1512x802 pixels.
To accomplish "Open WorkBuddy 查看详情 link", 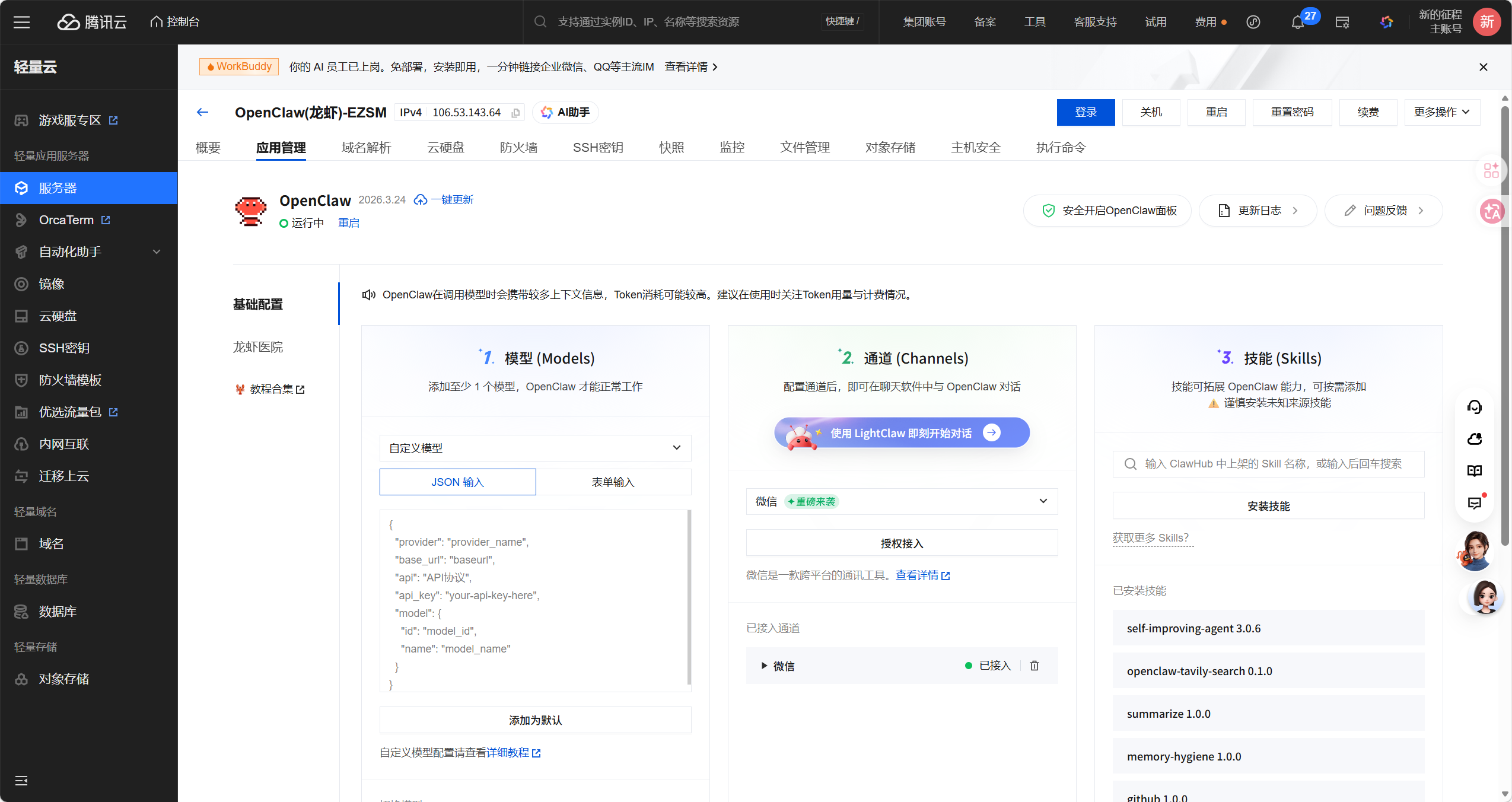I will click(691, 67).
